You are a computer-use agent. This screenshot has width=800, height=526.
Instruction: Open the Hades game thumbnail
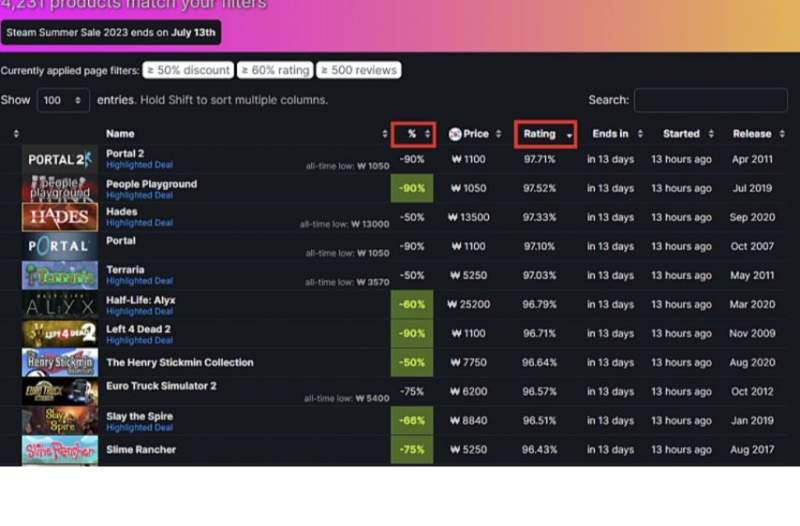click(60, 217)
